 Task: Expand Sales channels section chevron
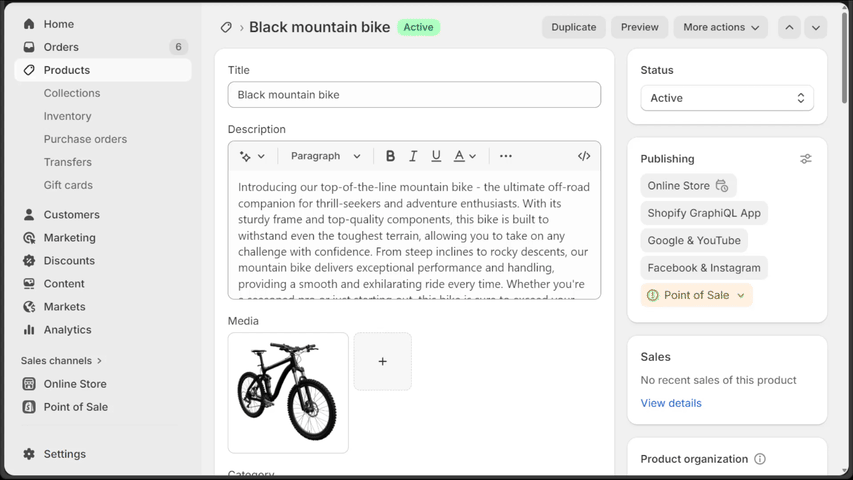click(x=100, y=361)
